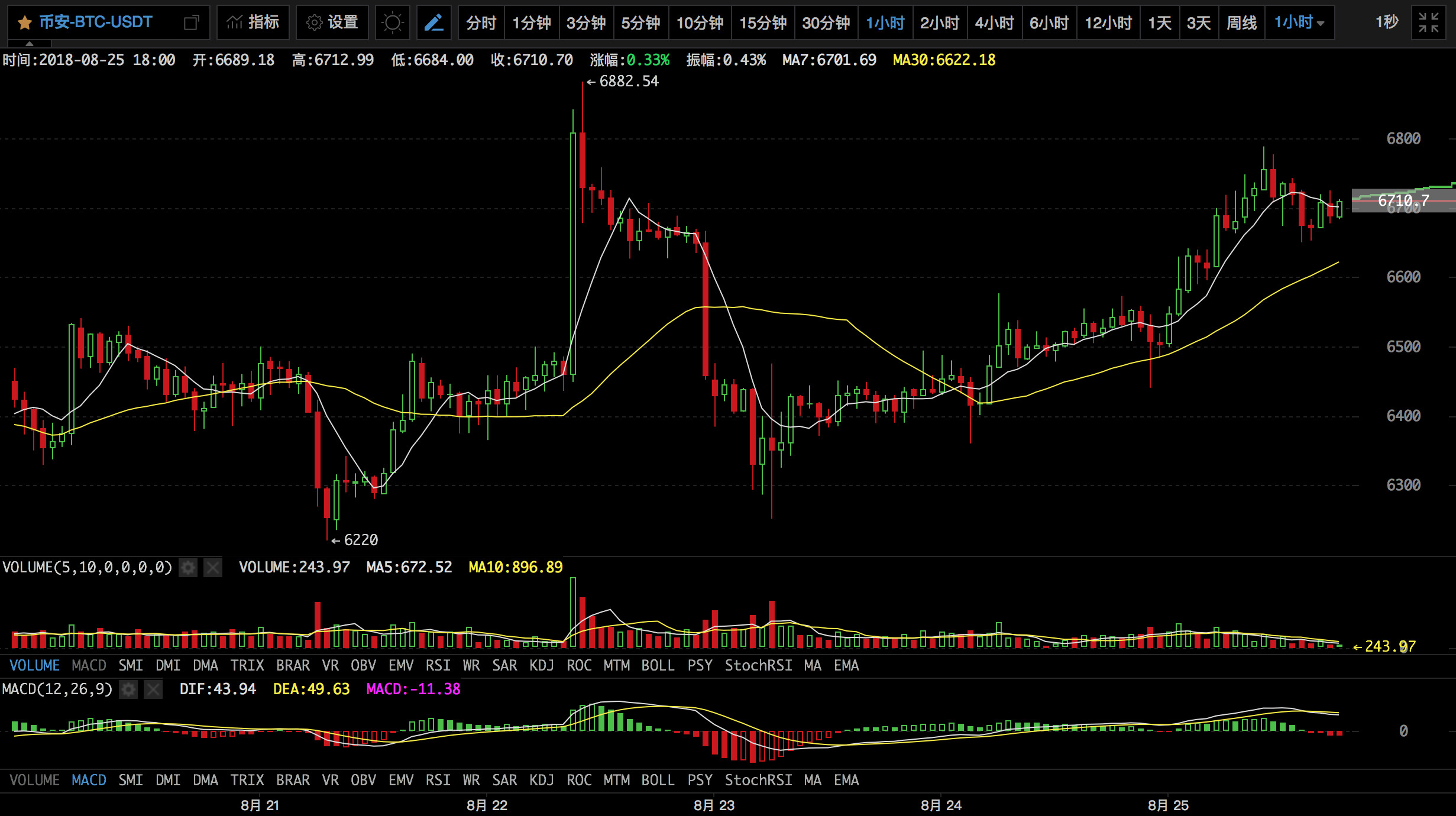Viewport: 1456px width, 816px height.
Task: Click the favorite star for 币安-BTC-USDT
Action: [25, 23]
